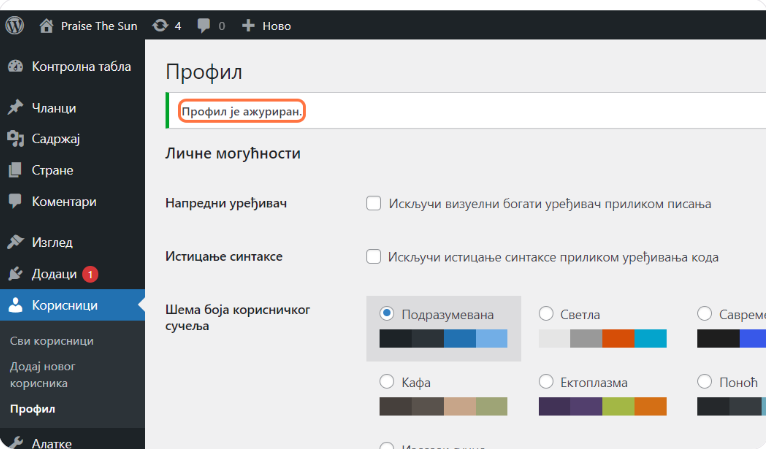Open the comments bubble icon in toolbar
Viewport: 766px width, 449px height.
coord(205,25)
